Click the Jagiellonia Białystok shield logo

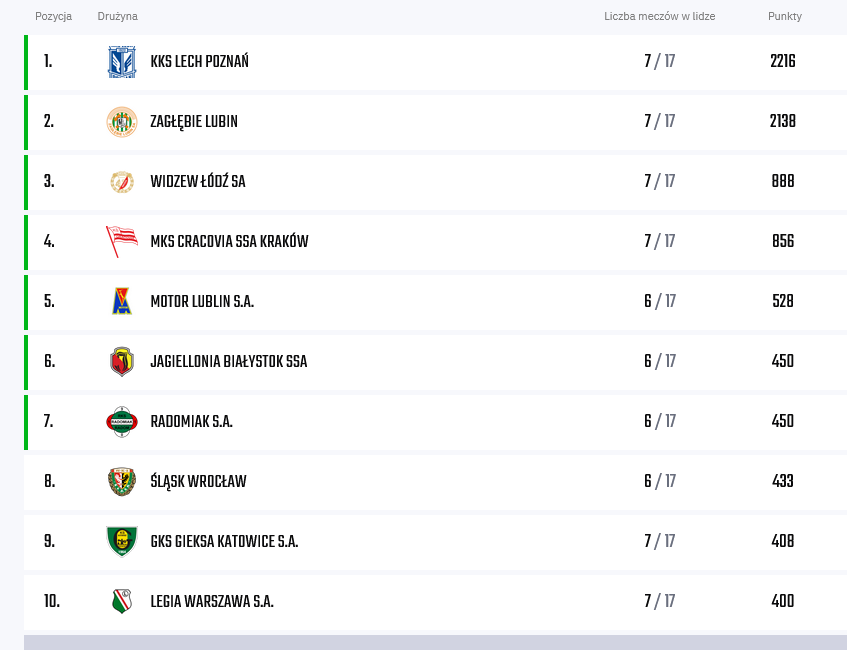pos(122,361)
